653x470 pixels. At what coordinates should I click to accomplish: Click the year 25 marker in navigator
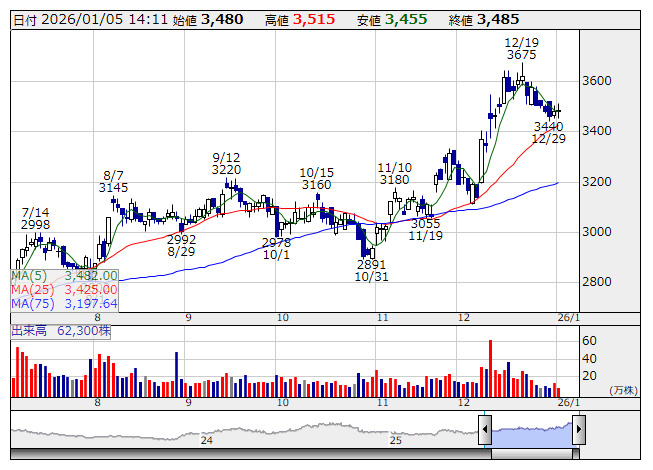click(x=396, y=440)
